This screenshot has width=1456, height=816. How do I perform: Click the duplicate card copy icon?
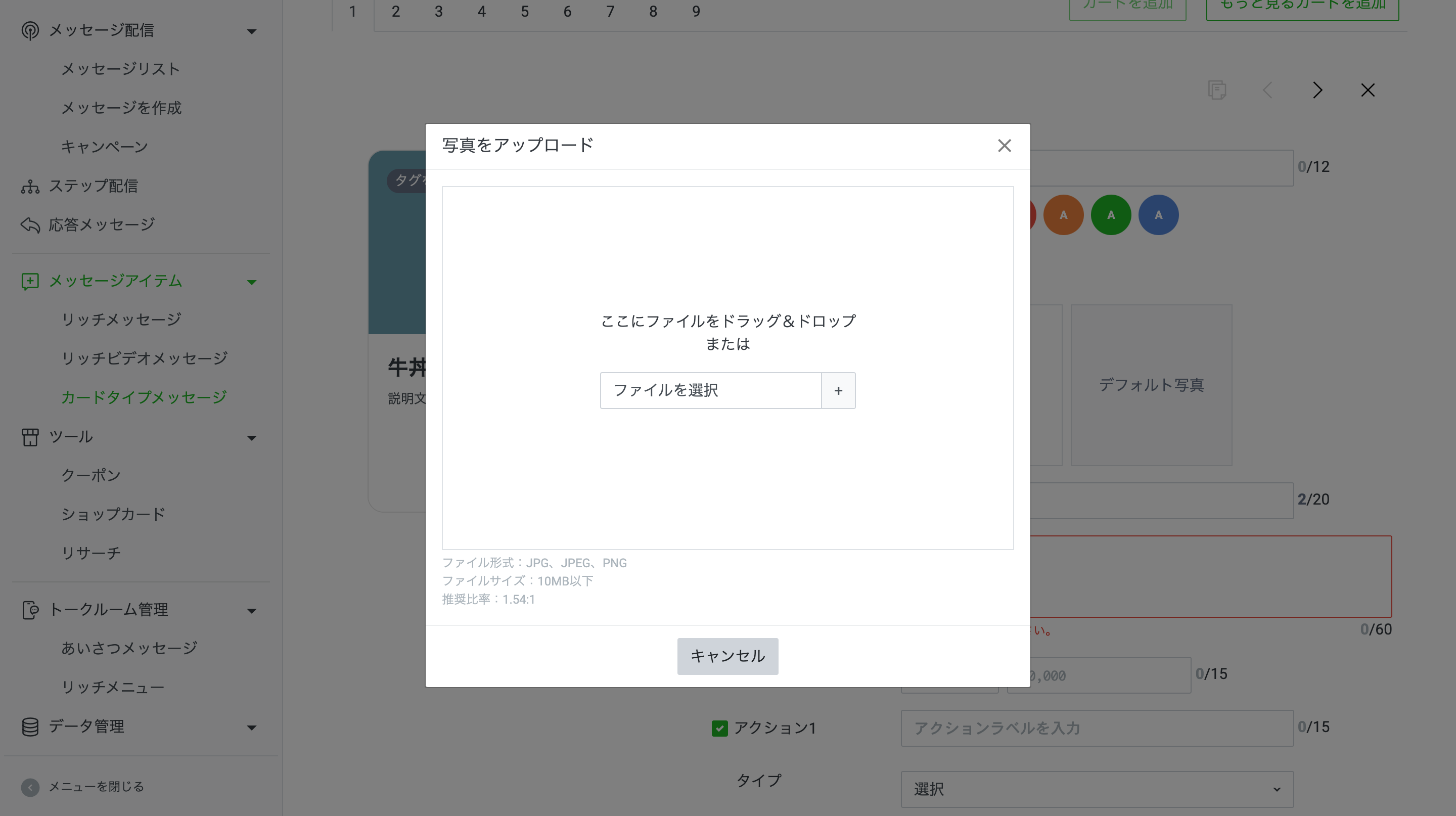tap(1216, 90)
